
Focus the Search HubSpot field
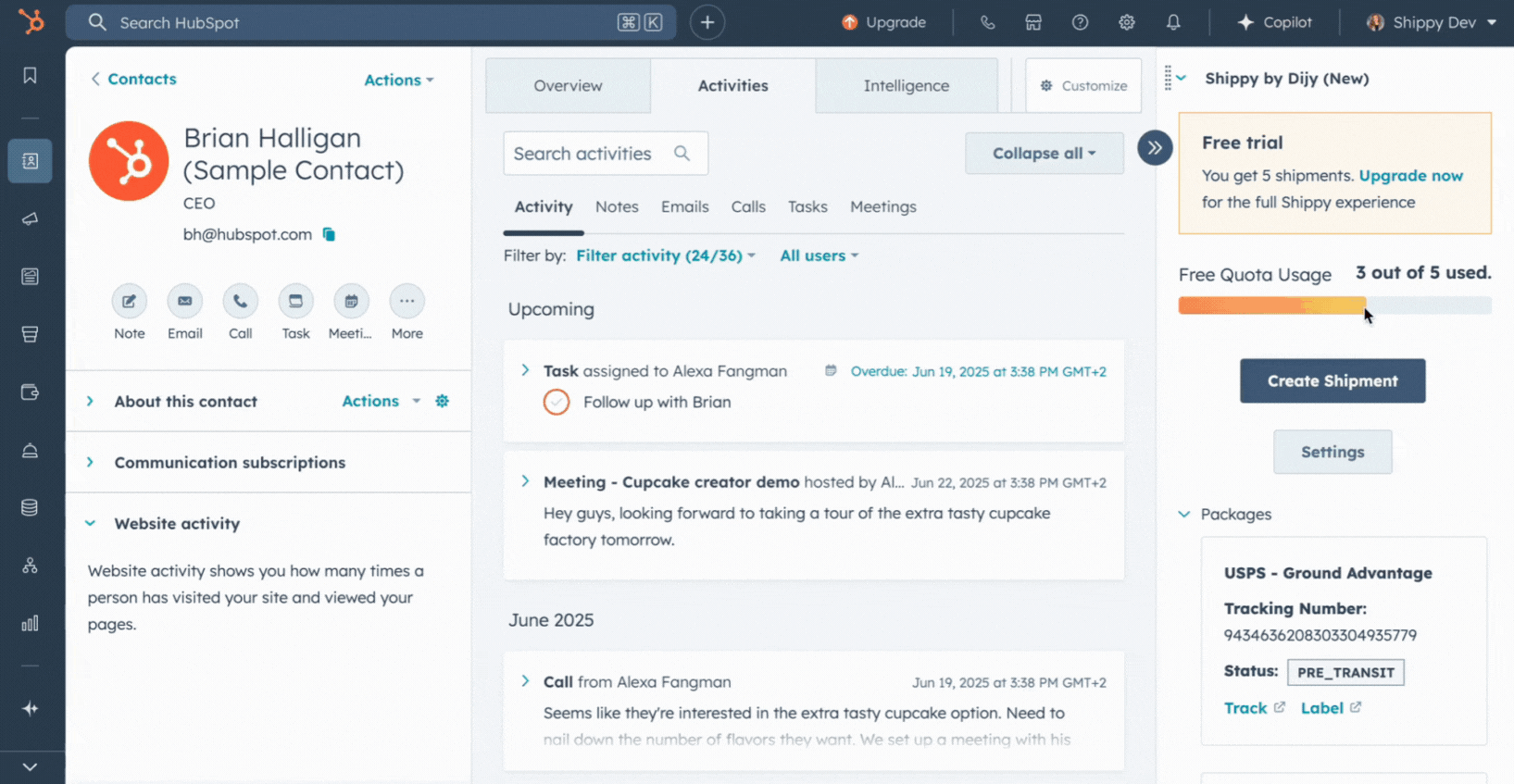pyautogui.click(x=370, y=22)
